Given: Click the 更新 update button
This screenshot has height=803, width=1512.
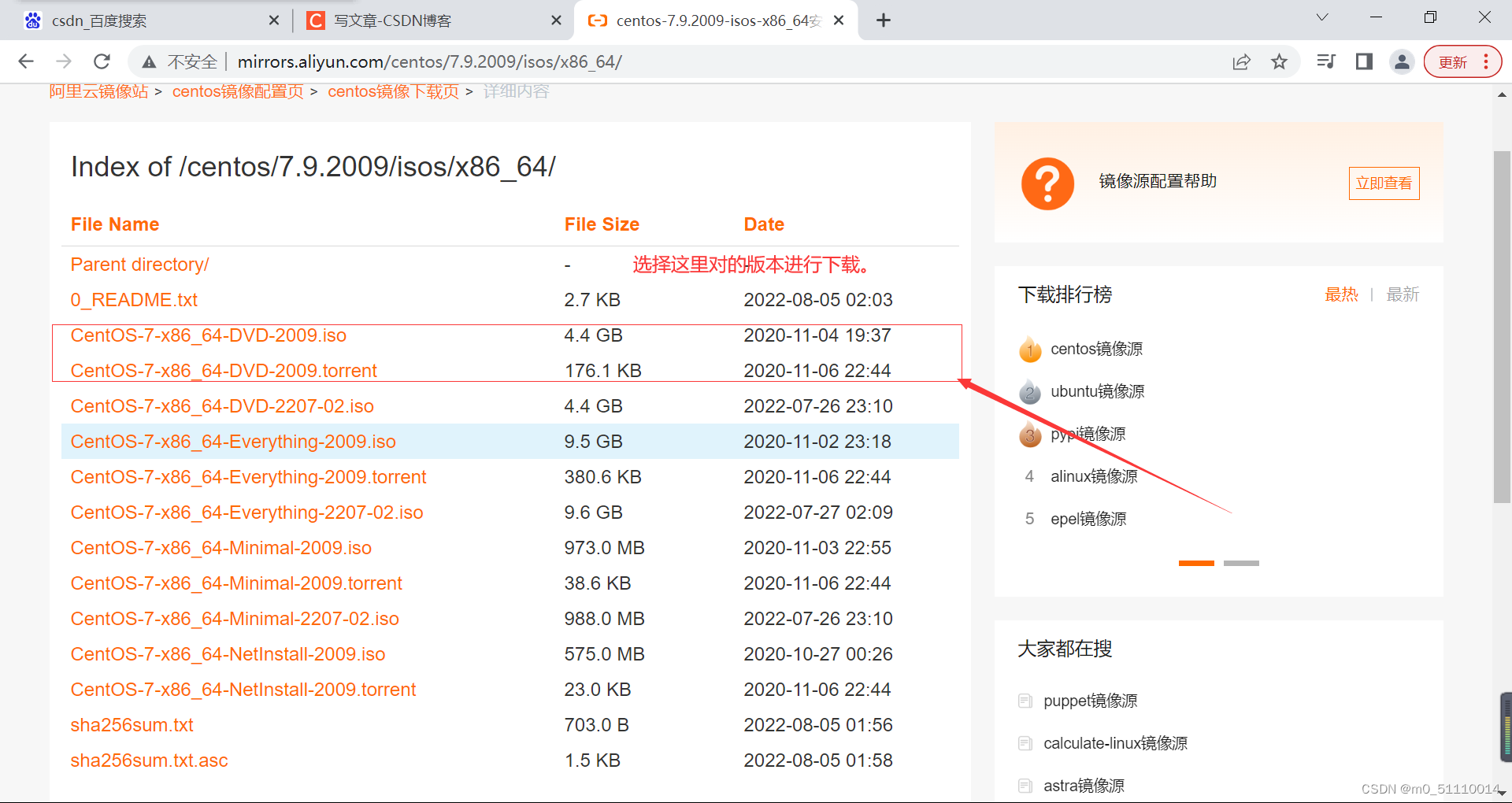Looking at the screenshot, I should click(1453, 62).
